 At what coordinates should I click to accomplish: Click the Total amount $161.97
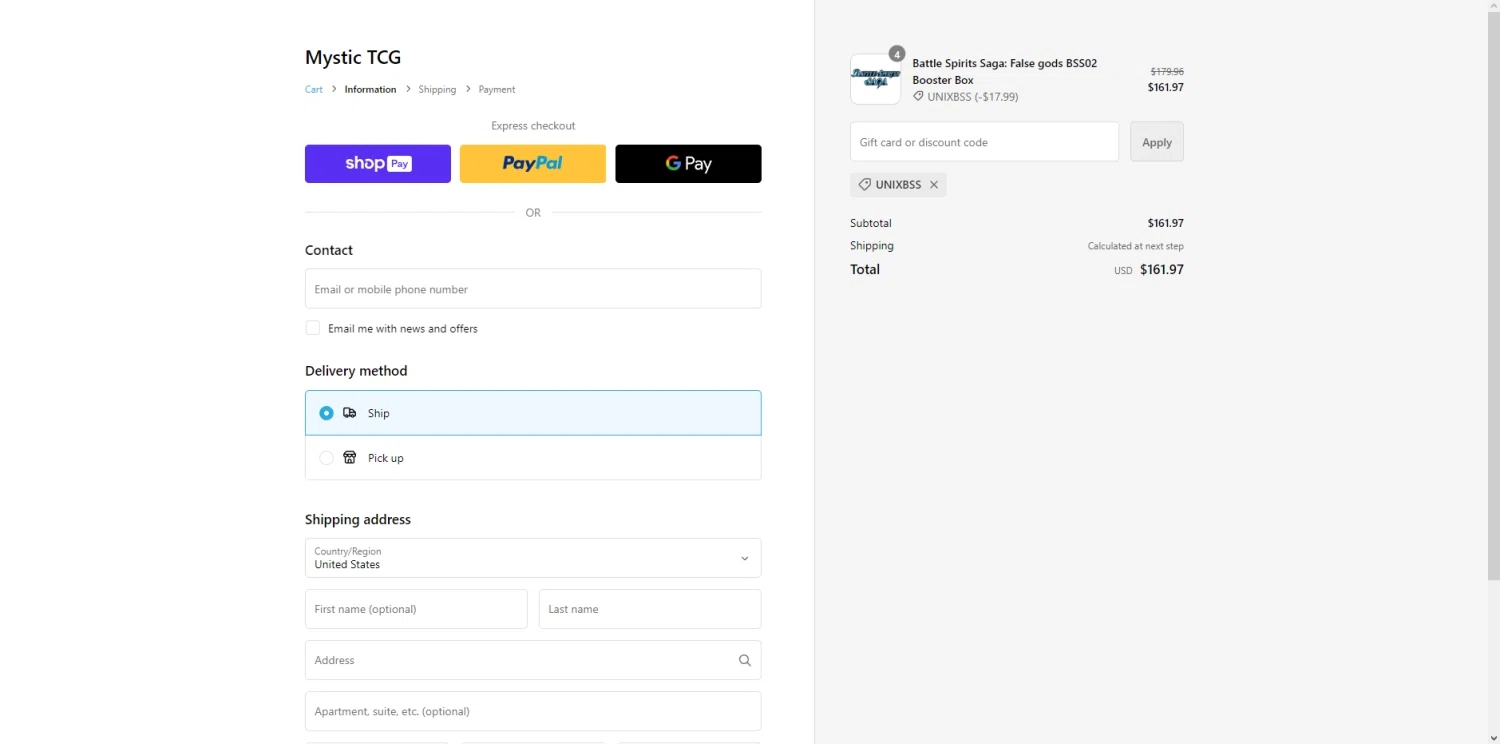1162,270
